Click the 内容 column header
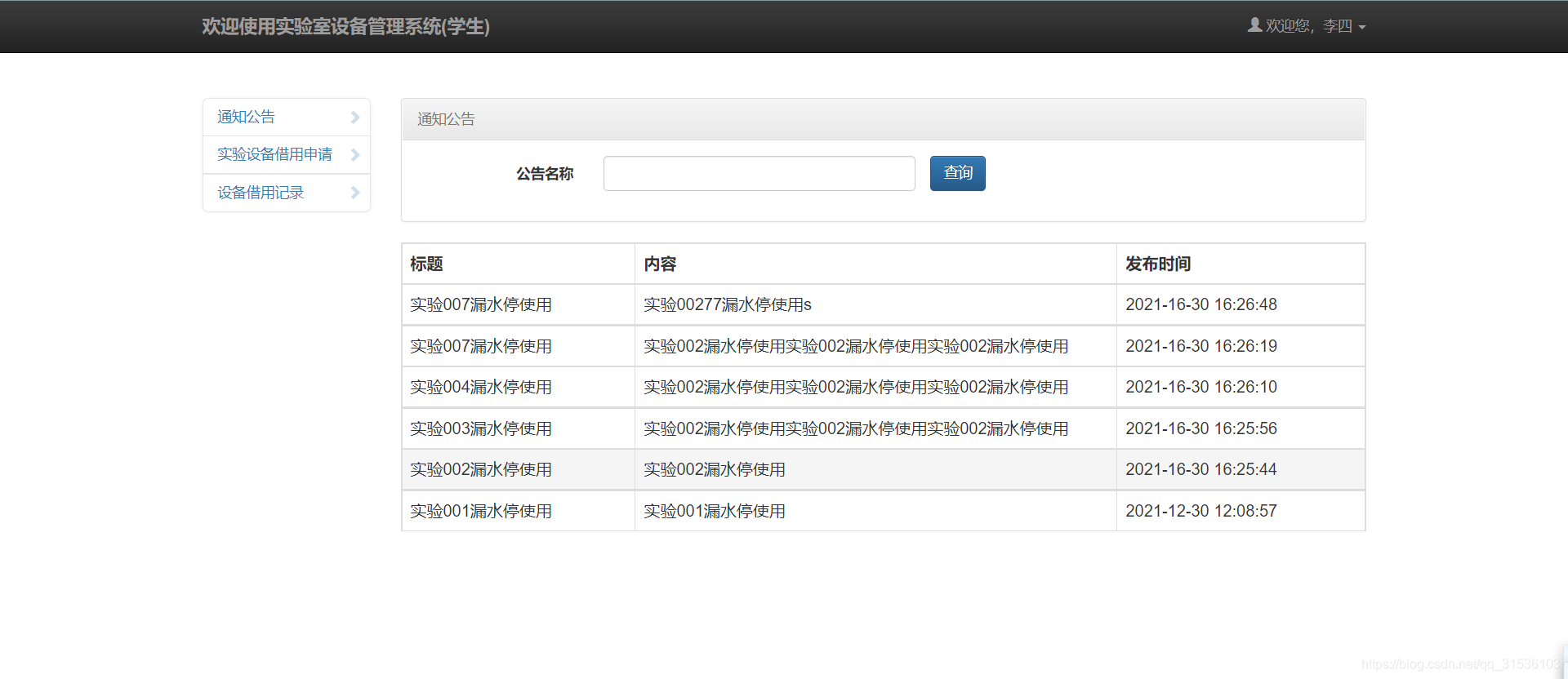 point(875,264)
